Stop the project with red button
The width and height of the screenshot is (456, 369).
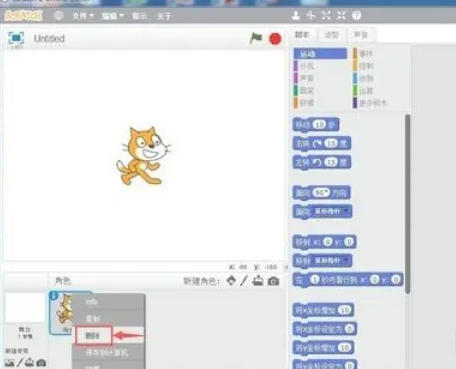[275, 39]
